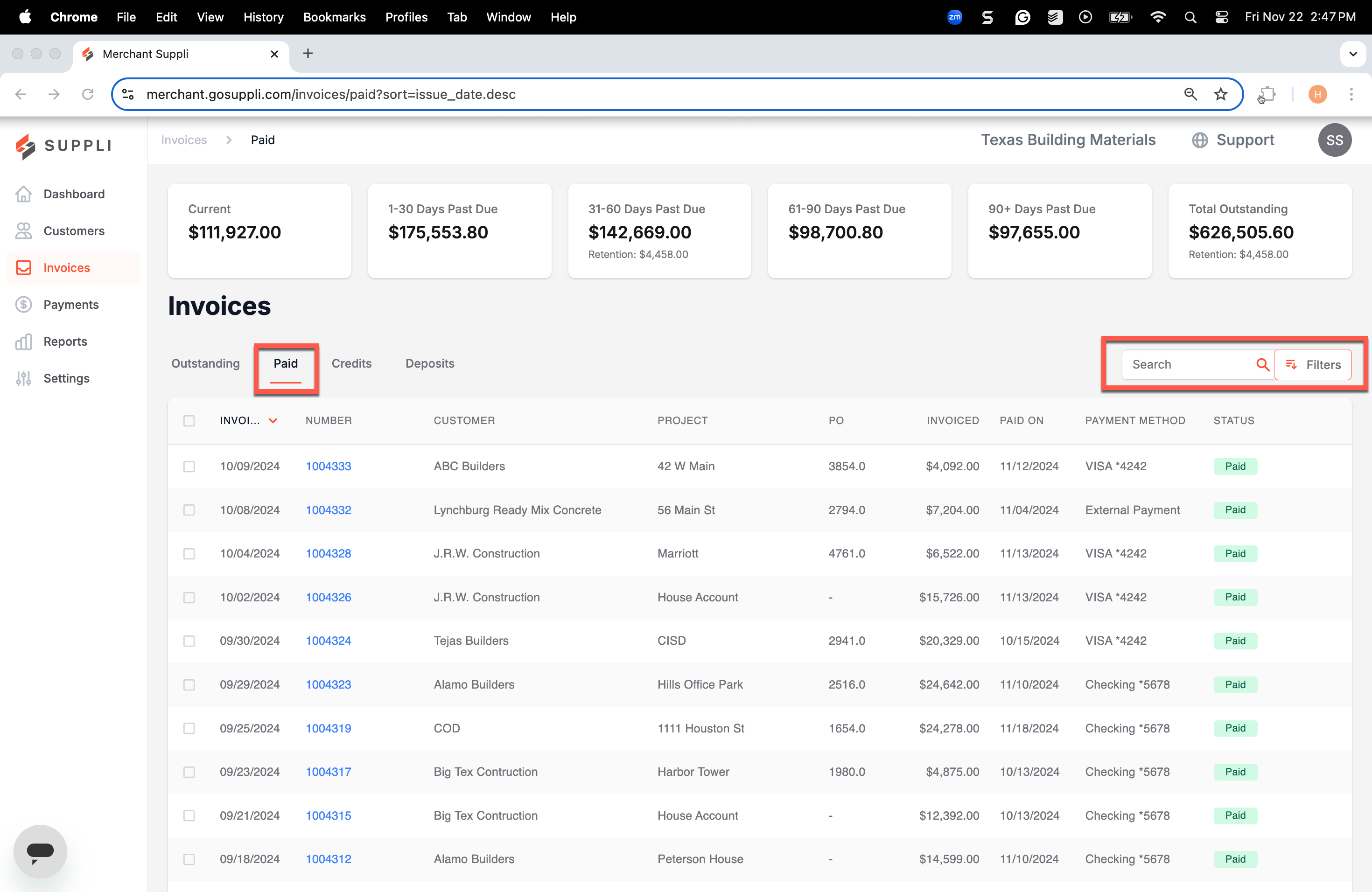Expand the Chrome tab search chevron

1352,54
